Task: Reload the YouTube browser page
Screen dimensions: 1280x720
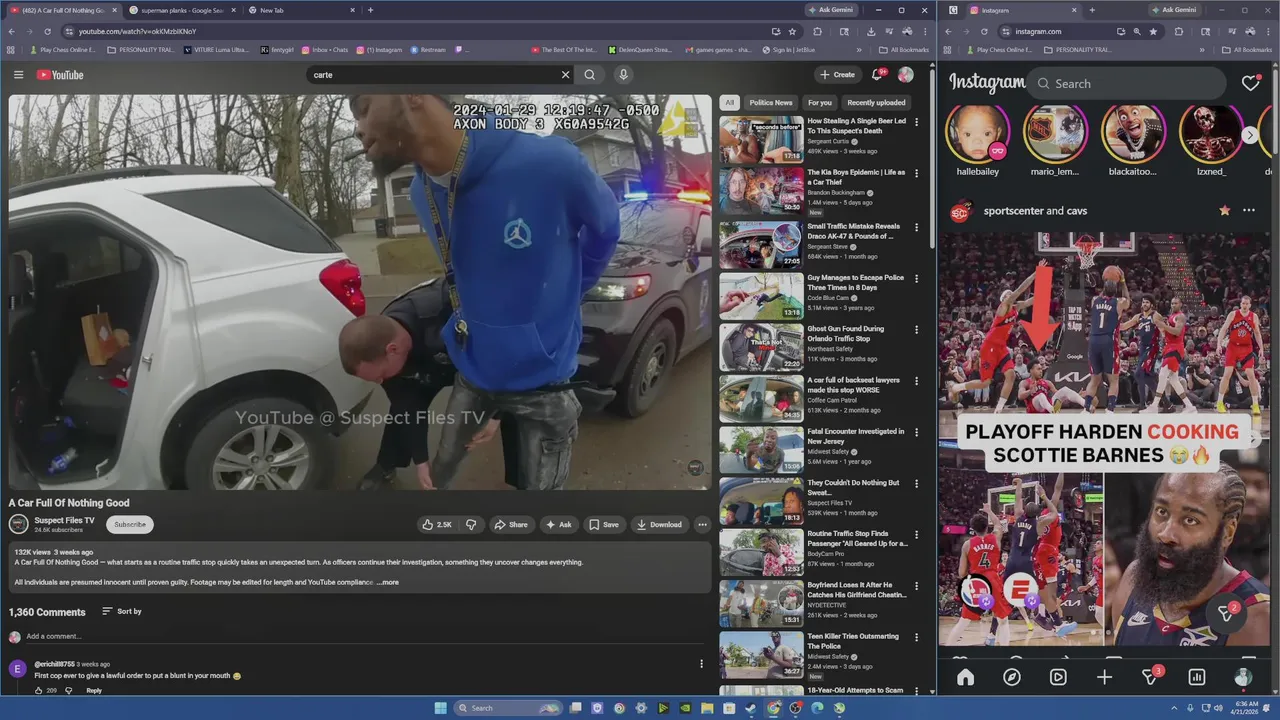Action: (47, 31)
